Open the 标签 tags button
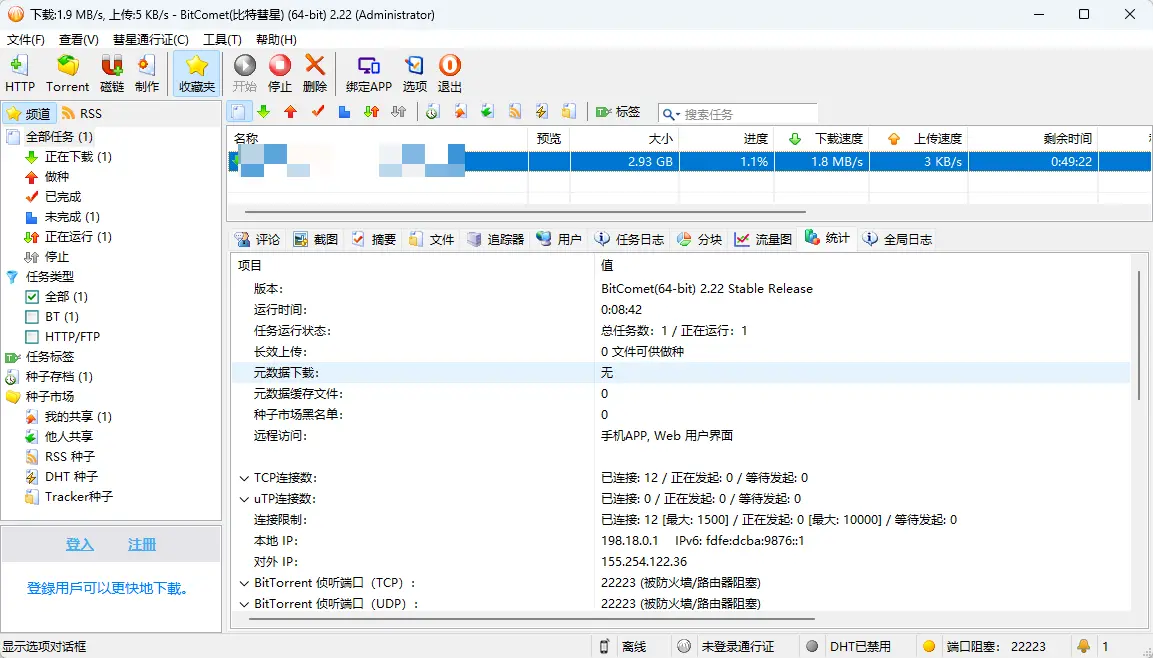Screen dimensions: 1153x658 [618, 112]
